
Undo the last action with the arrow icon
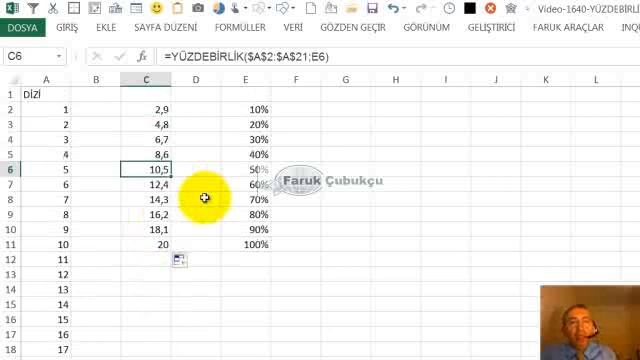pos(393,8)
